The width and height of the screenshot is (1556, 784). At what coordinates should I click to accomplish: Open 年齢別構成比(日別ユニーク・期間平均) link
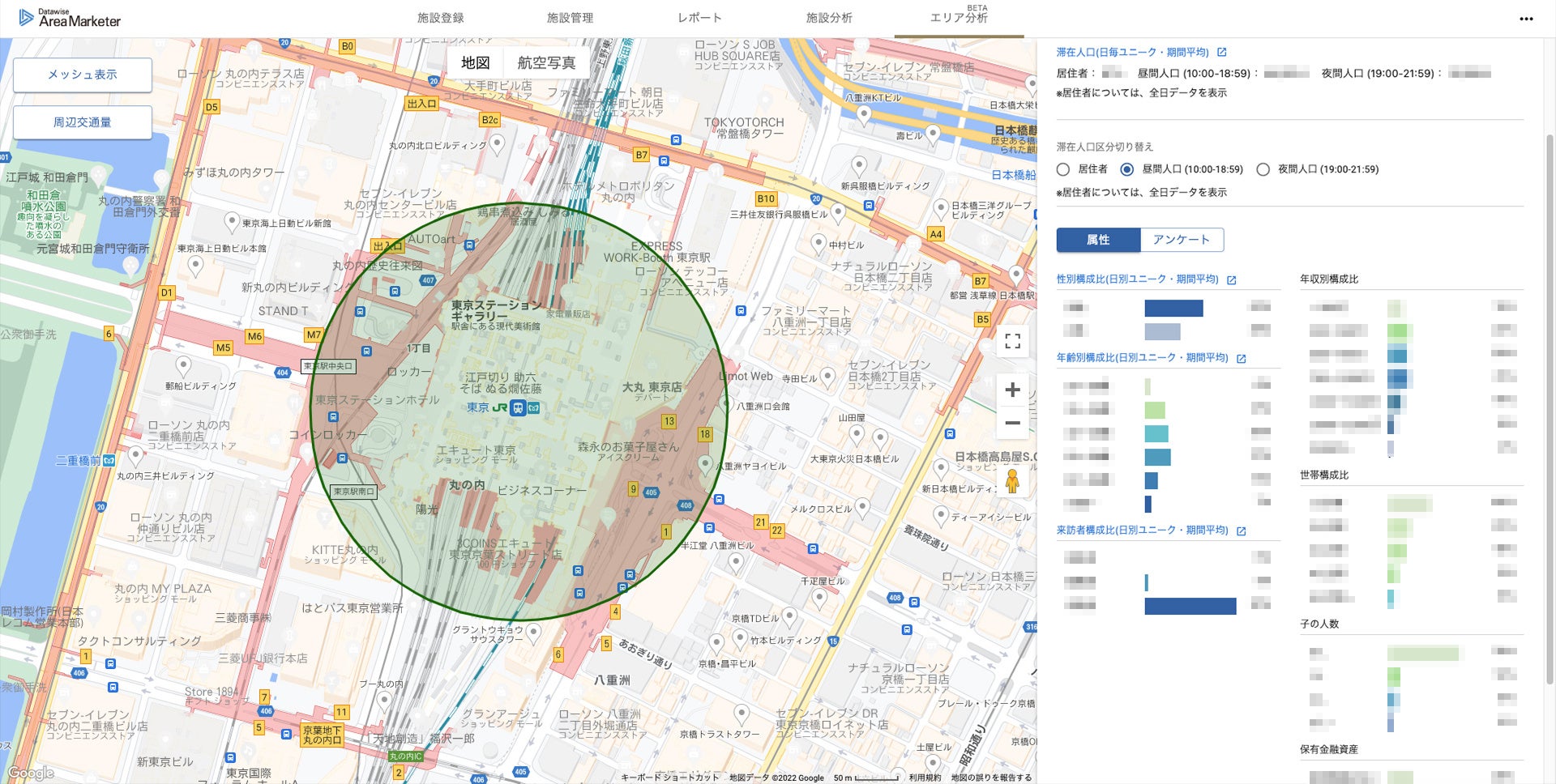1142,358
